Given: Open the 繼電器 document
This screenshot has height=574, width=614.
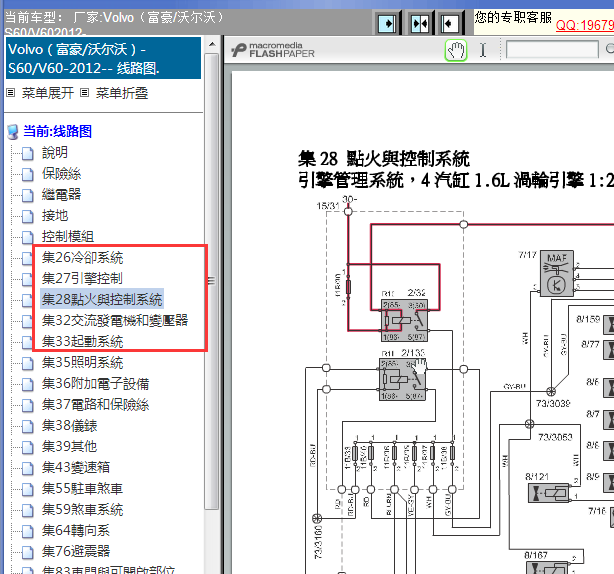Looking at the screenshot, I should point(61,195).
